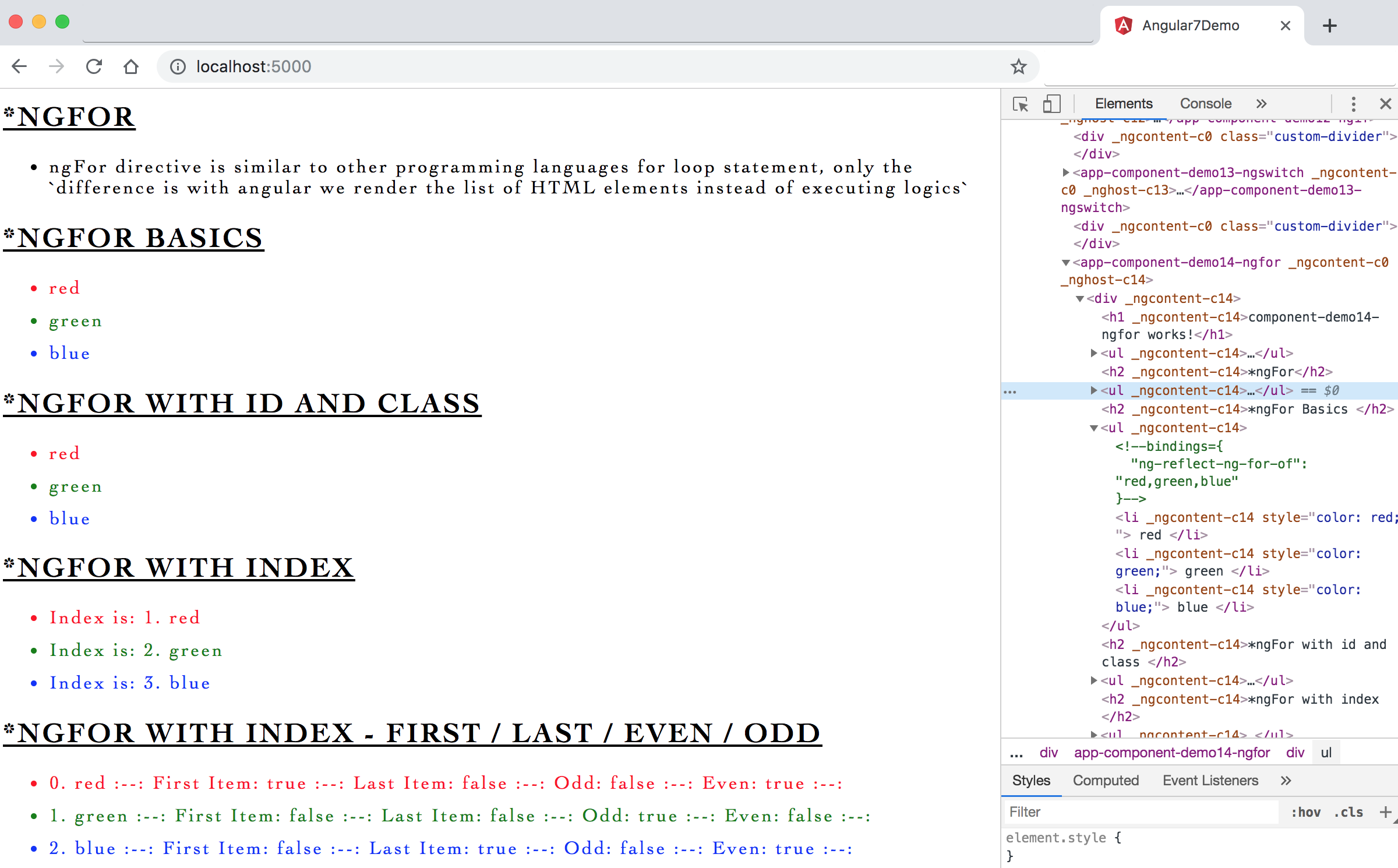Open DevTools three-dot customize menu
Viewport: 1398px width, 868px height.
[x=1353, y=104]
